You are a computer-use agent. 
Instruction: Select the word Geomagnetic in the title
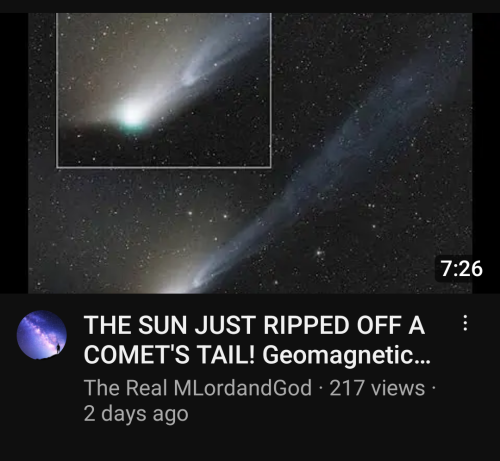(339, 356)
